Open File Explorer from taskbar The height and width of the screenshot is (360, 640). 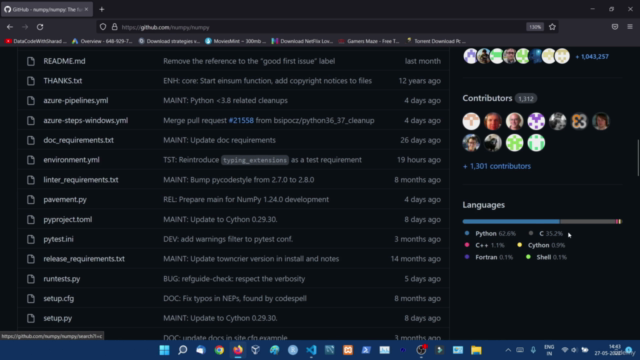tap(476, 350)
